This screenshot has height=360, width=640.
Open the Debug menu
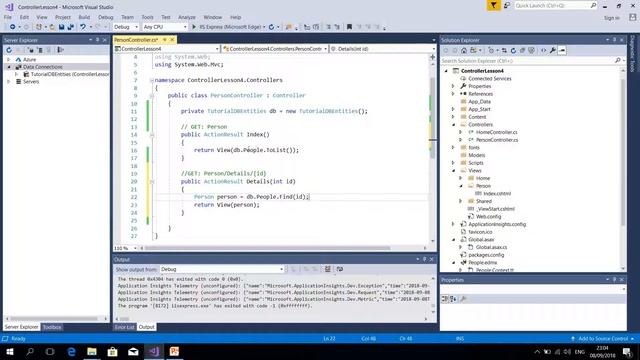point(105,17)
